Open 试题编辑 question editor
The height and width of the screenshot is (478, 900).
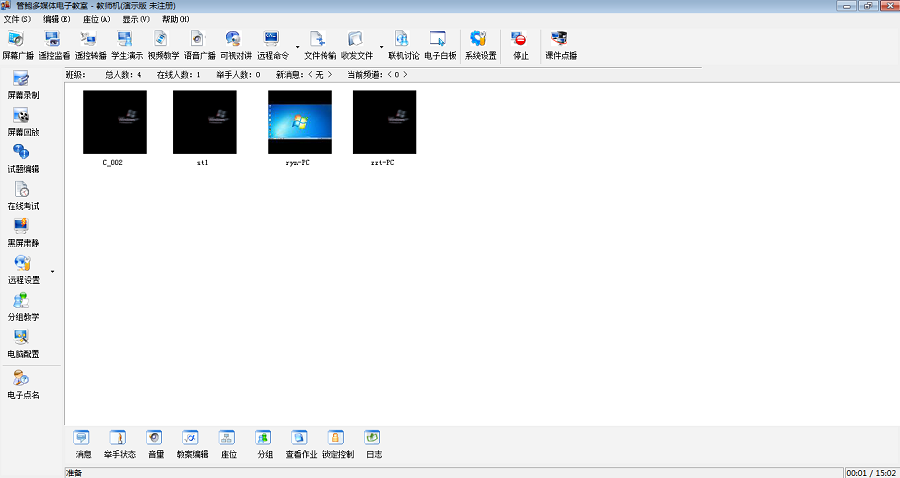(22, 159)
